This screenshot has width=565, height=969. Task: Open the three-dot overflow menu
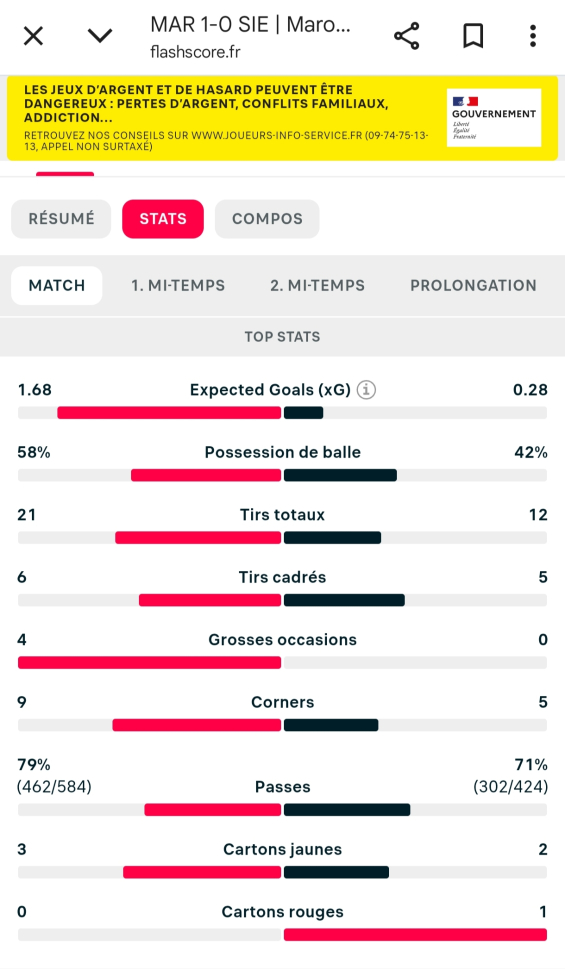tap(533, 36)
